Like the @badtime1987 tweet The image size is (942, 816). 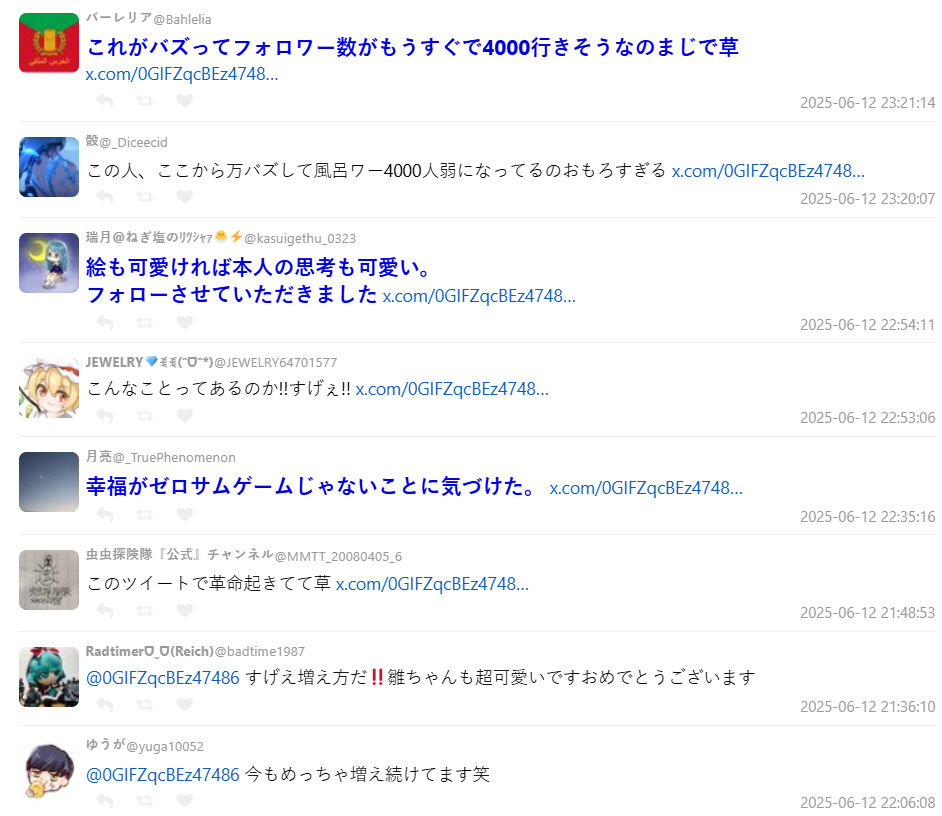point(184,704)
